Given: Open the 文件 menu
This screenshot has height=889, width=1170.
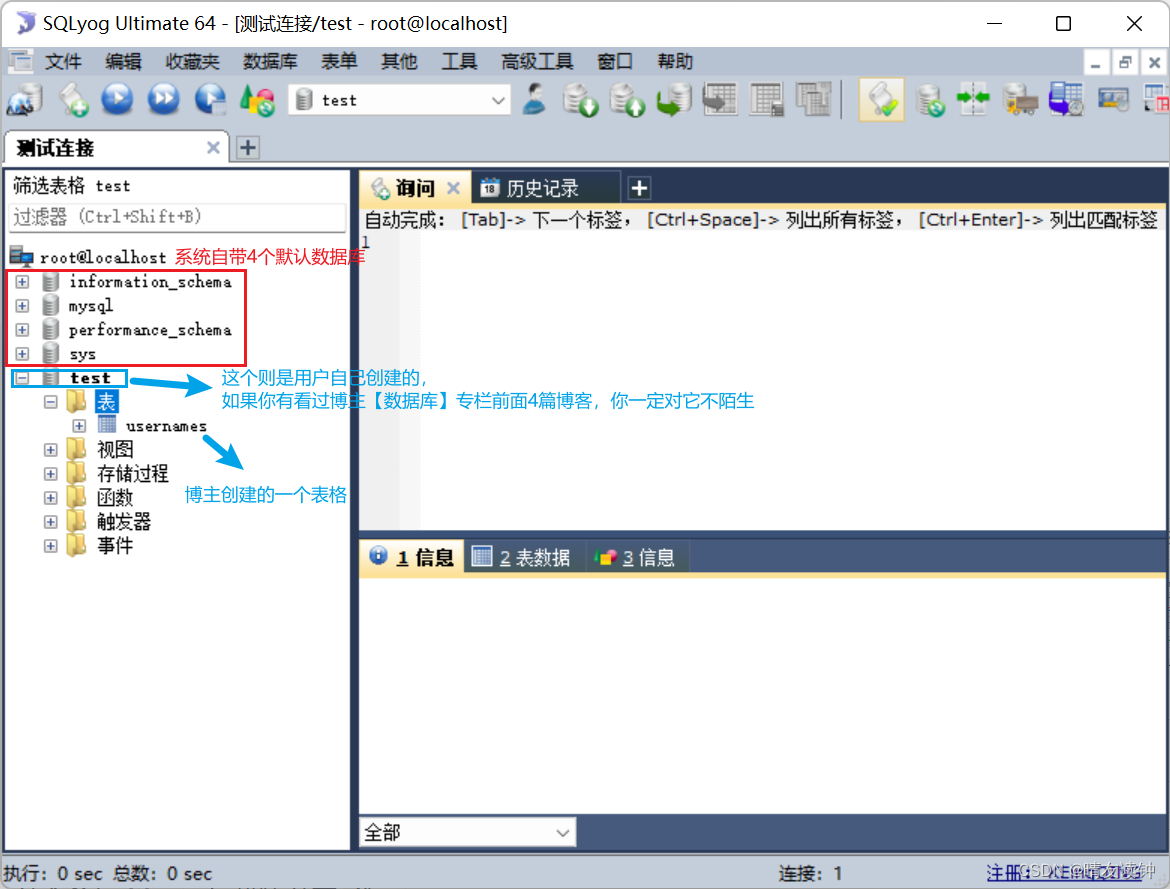Looking at the screenshot, I should click(x=63, y=61).
